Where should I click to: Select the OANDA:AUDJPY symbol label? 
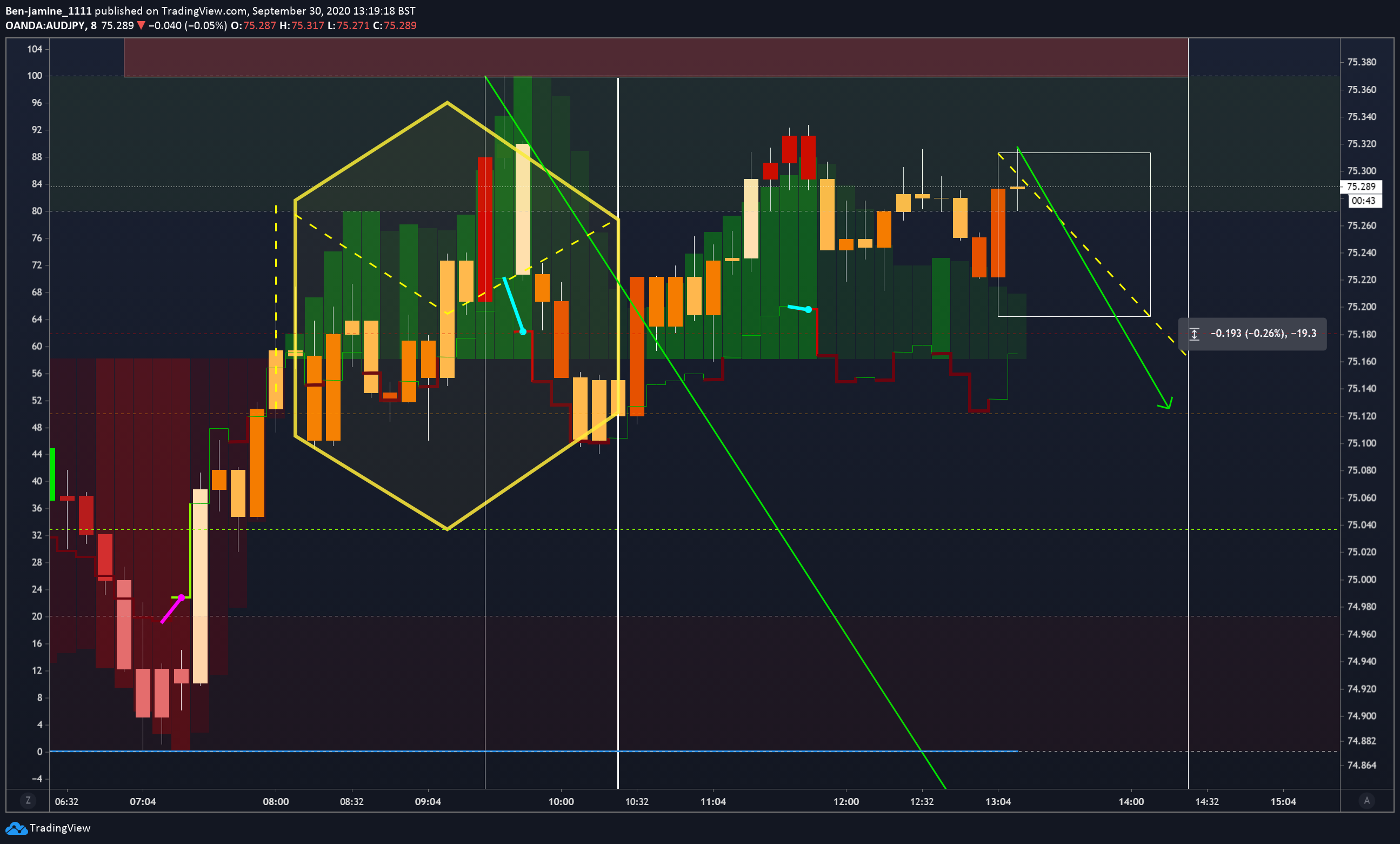[x=45, y=25]
